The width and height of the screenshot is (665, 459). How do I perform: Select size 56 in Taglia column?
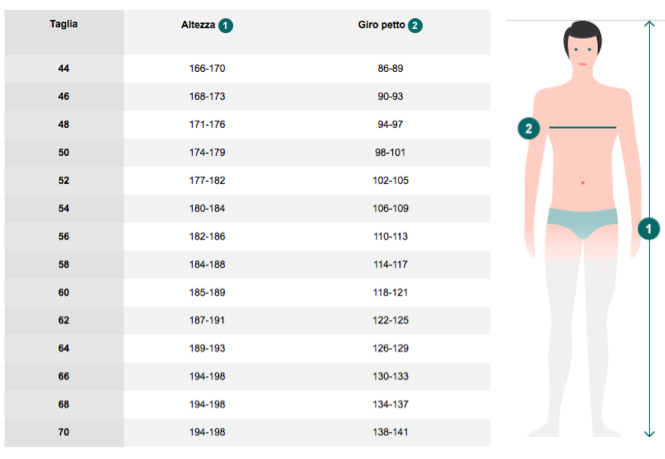tap(64, 237)
